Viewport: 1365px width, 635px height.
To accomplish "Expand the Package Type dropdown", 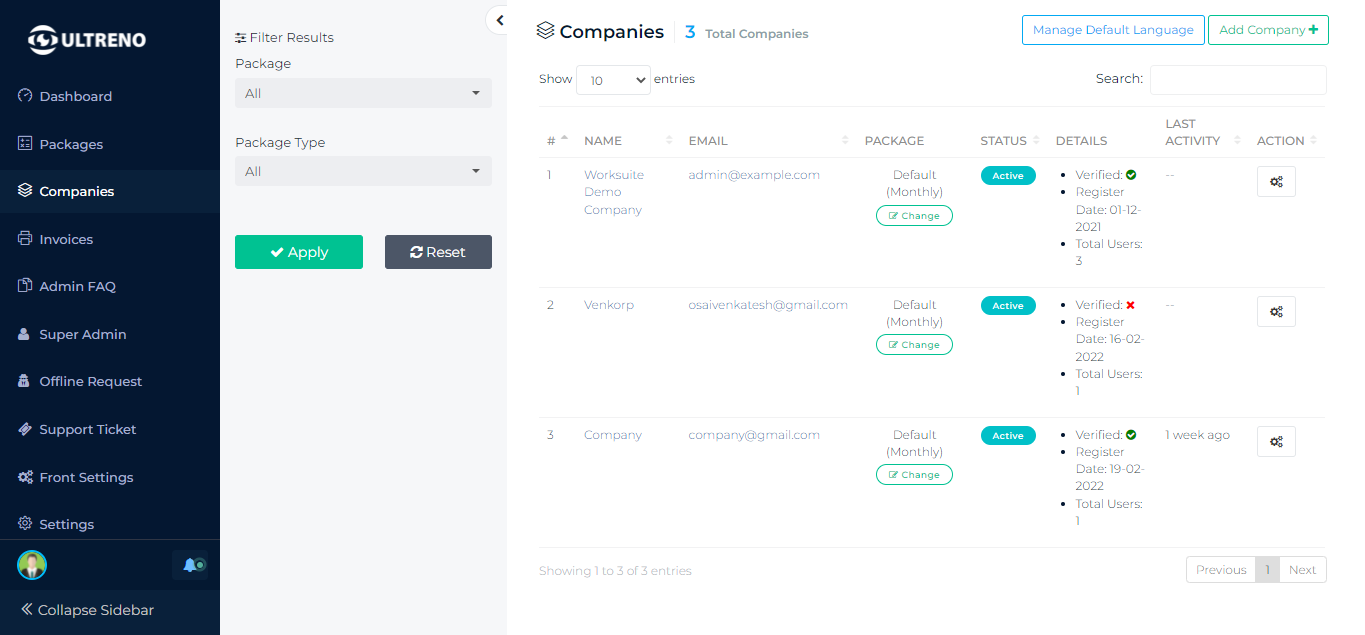I will [x=363, y=171].
